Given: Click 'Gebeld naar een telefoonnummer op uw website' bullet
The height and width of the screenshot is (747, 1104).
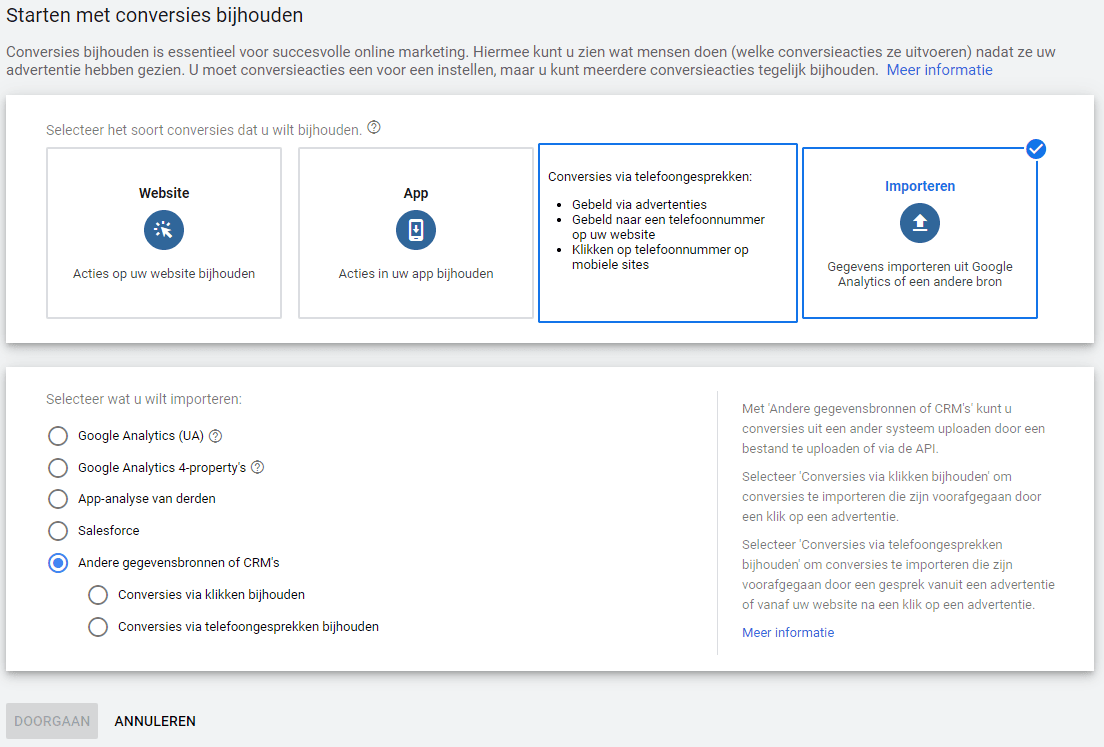Looking at the screenshot, I should [668, 227].
